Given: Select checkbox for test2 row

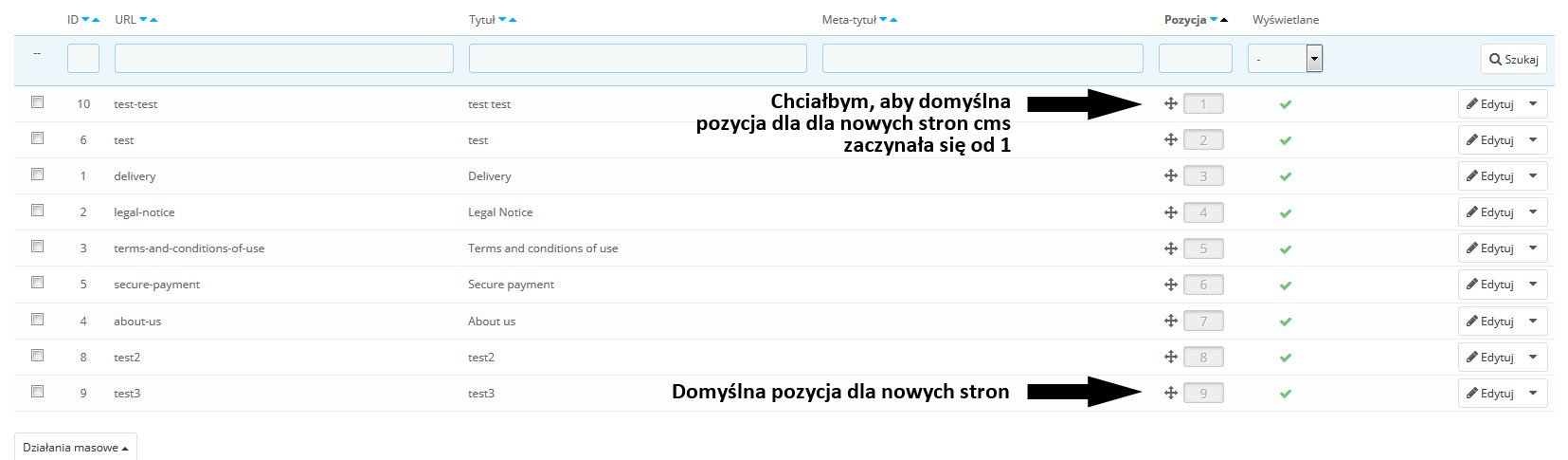Looking at the screenshot, I should tap(38, 355).
